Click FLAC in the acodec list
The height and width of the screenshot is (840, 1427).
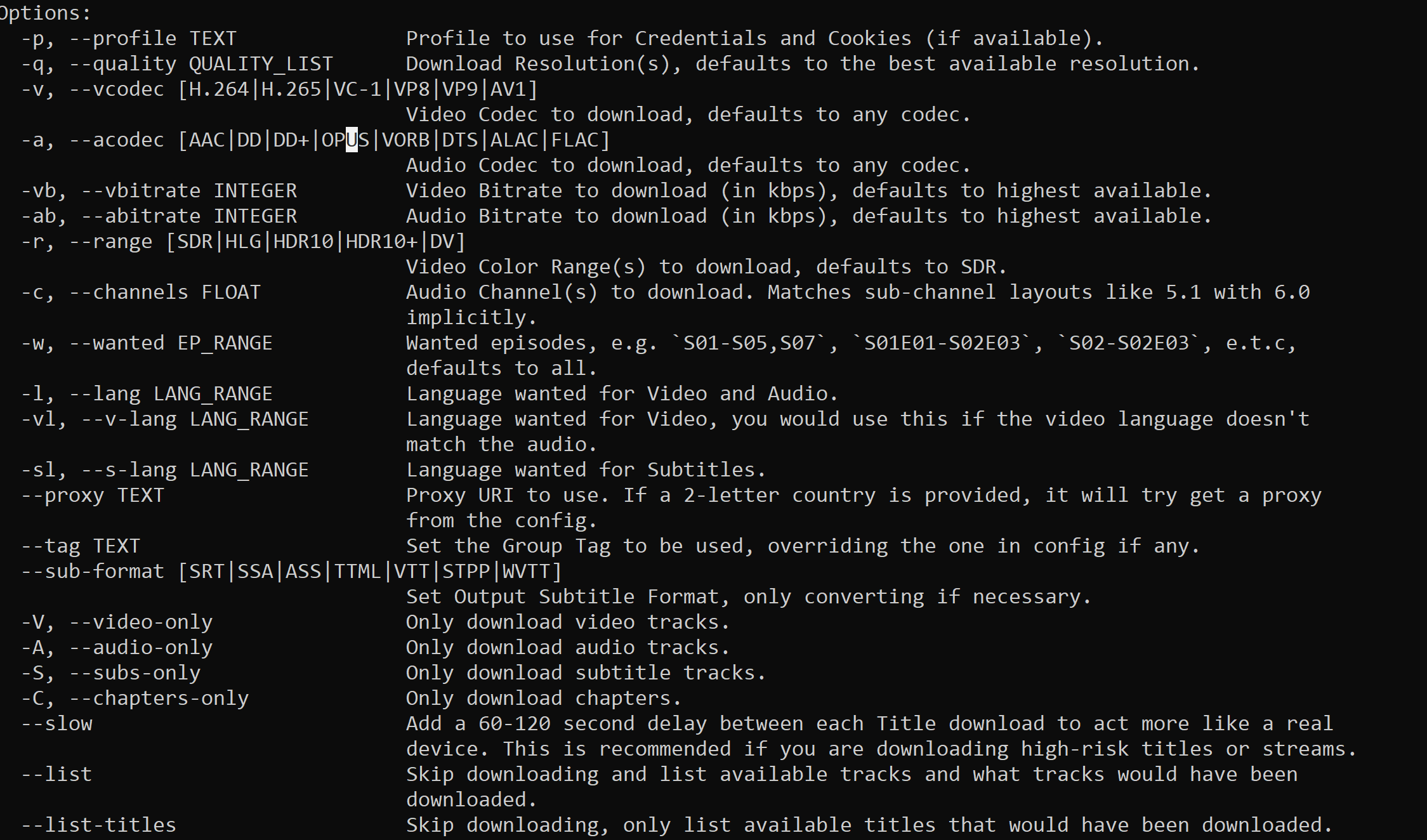[x=574, y=140]
